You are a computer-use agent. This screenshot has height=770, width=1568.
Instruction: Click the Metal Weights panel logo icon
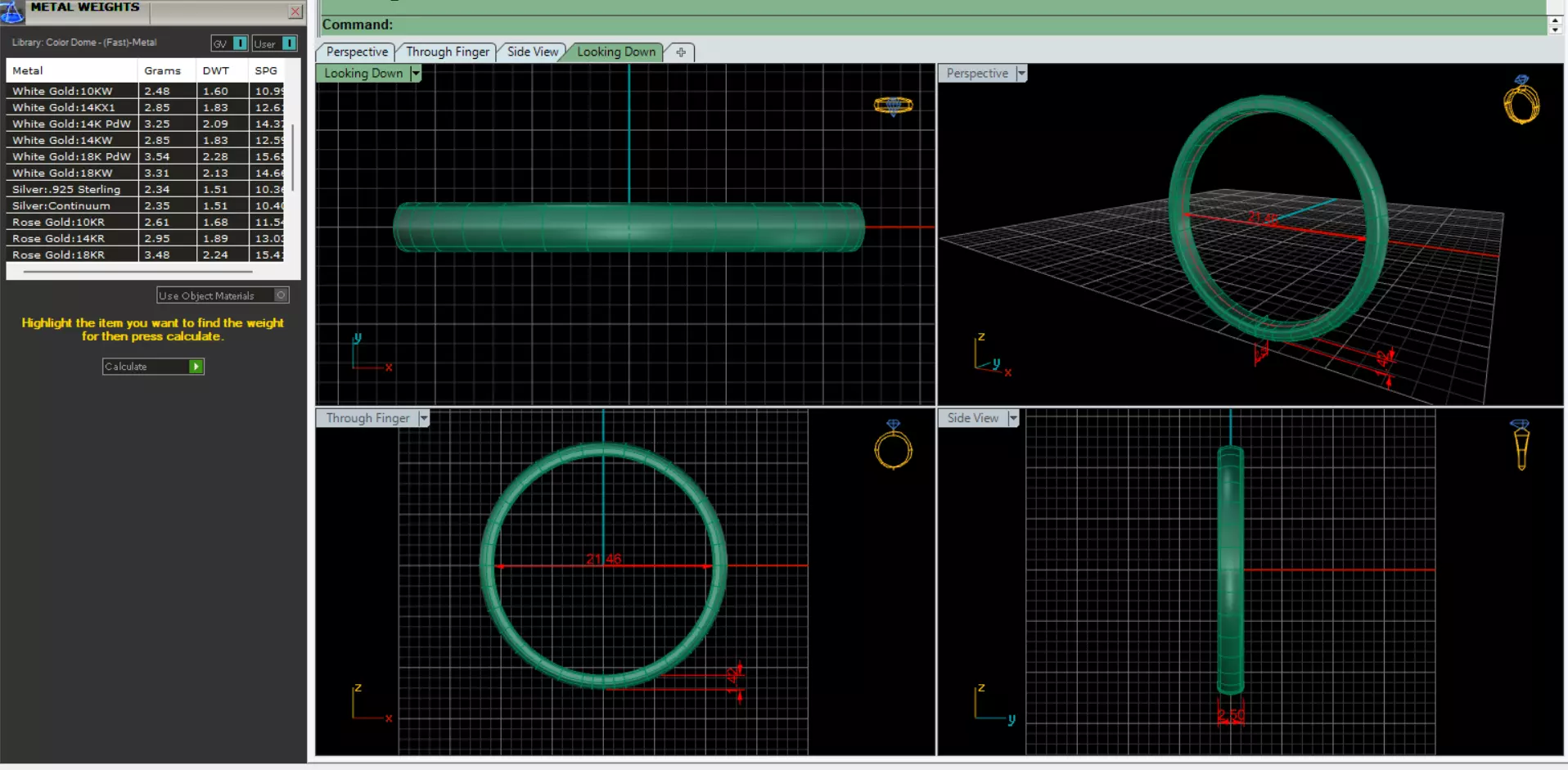coord(11,11)
